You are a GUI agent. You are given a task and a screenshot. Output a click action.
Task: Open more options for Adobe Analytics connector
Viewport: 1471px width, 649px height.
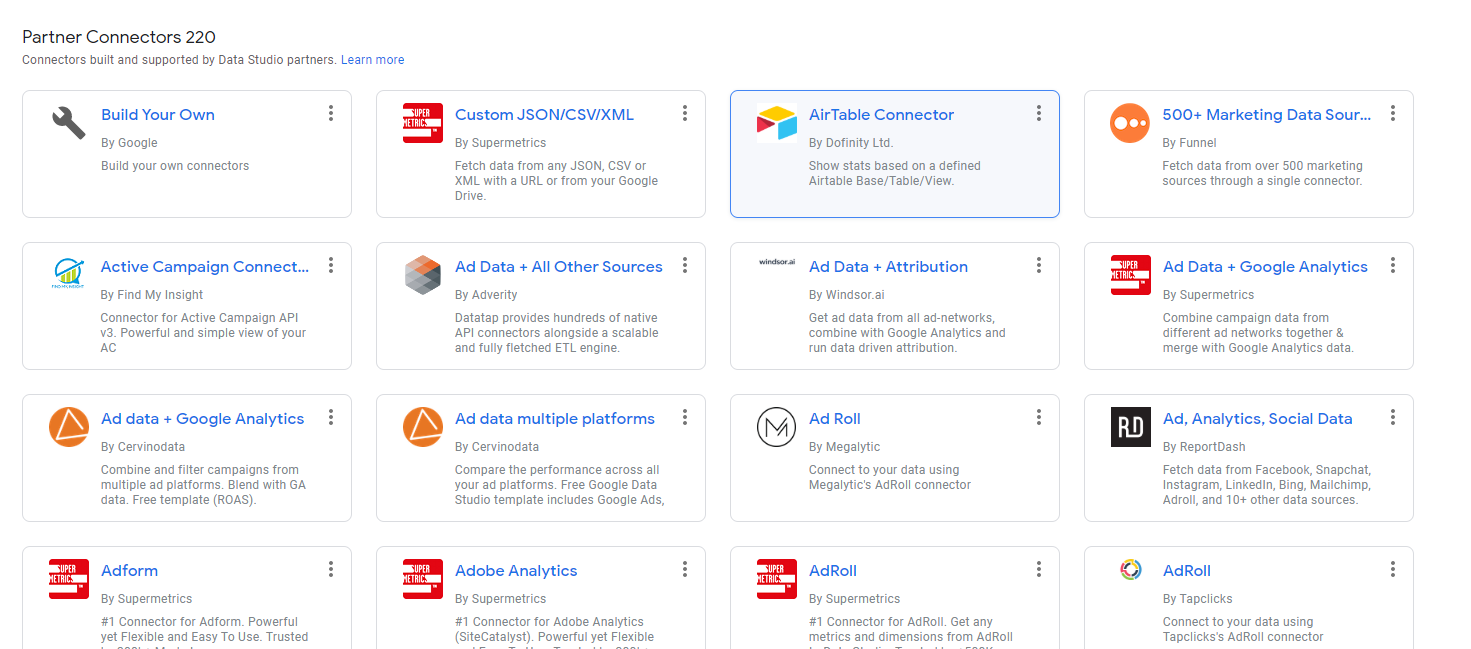pyautogui.click(x=685, y=569)
